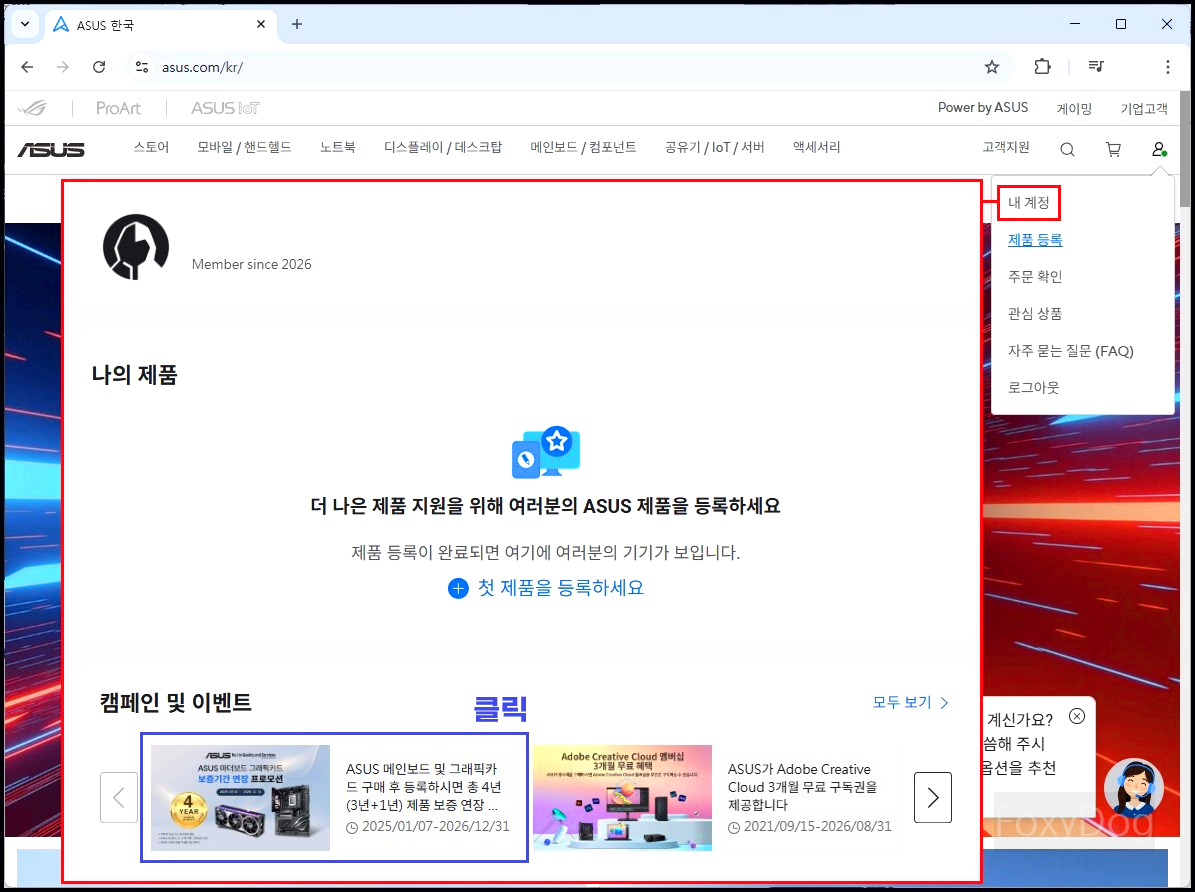Screen dimensions: 1195x892
Task: Reload the page
Action: [x=99, y=67]
